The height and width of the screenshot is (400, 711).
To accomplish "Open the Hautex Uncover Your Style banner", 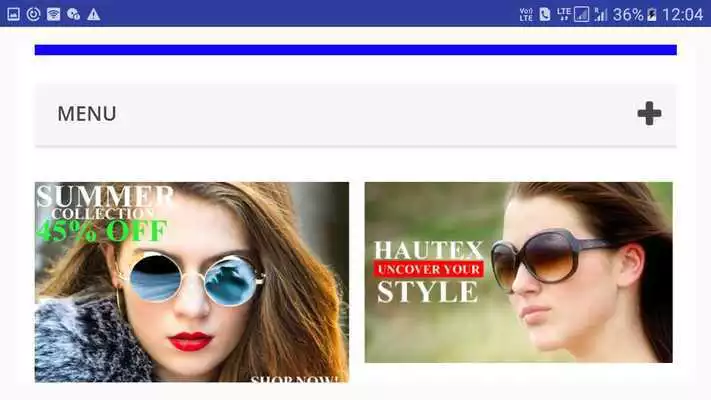I will point(518,272).
